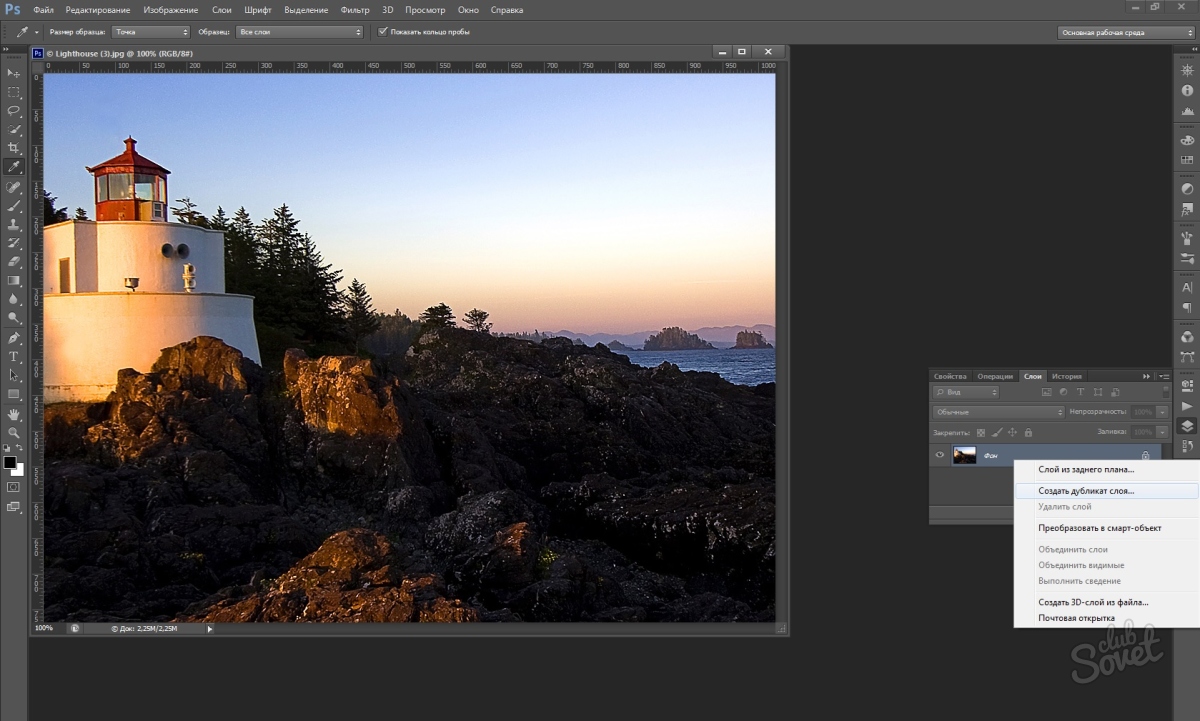Toggle lock all icon in Закрепить row
The width and height of the screenshot is (1200, 721).
click(x=1028, y=432)
